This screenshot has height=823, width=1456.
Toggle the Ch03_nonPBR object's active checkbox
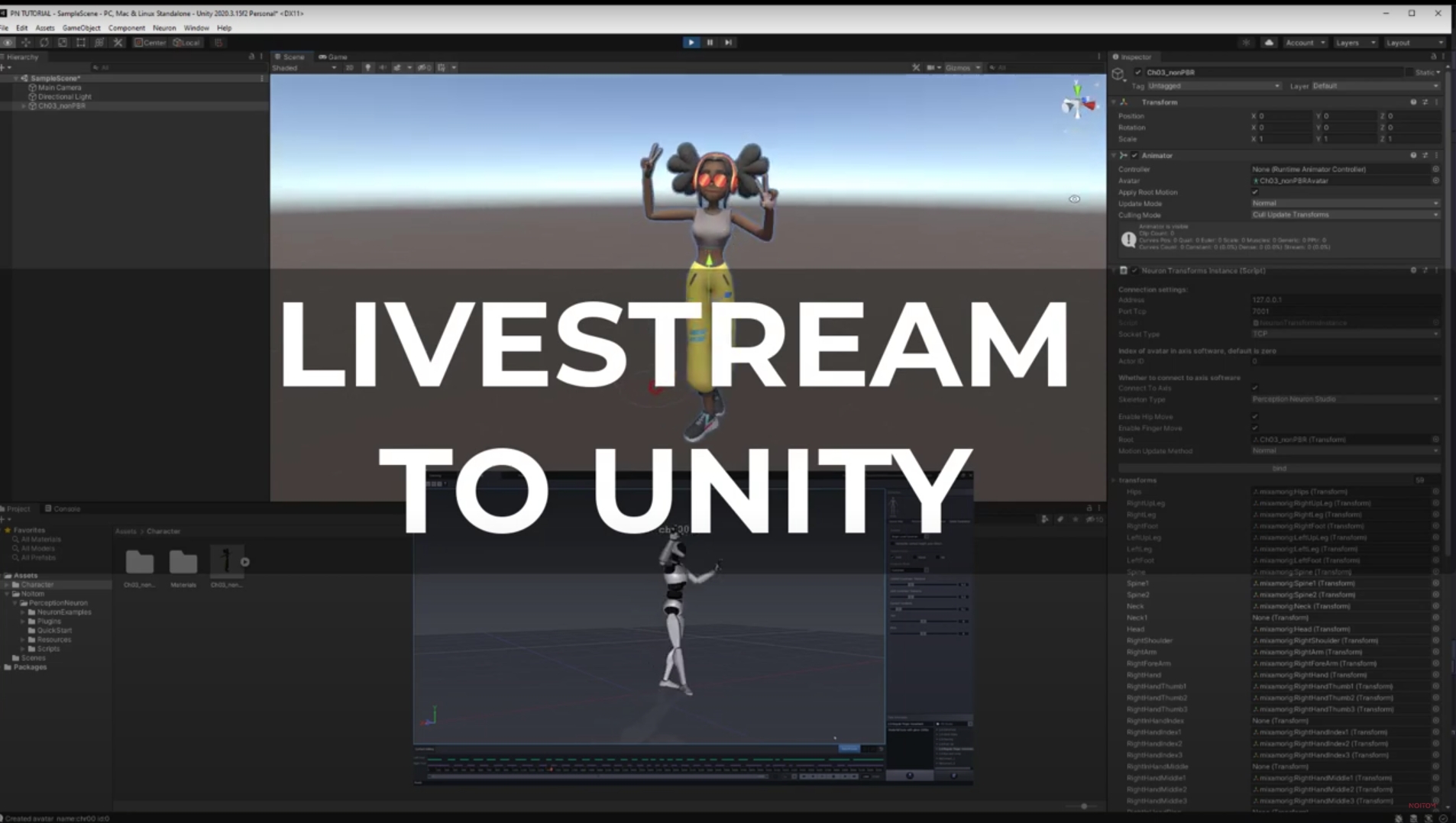[x=1137, y=73]
